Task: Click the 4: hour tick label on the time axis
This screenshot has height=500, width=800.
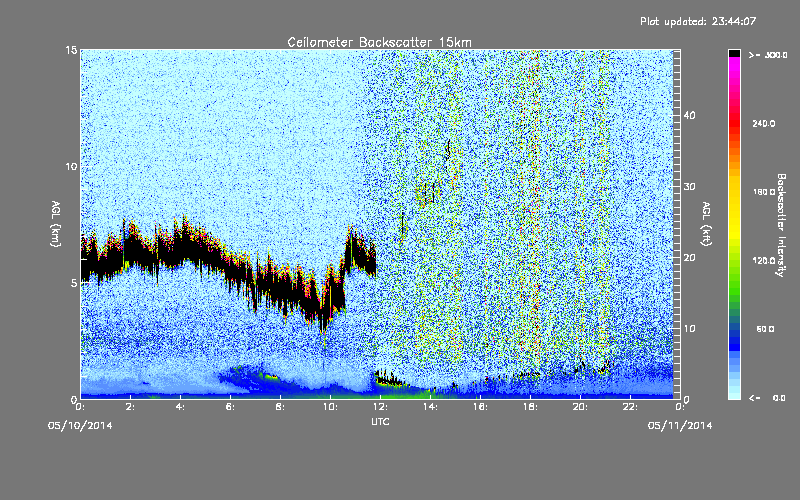Action: tap(181, 407)
